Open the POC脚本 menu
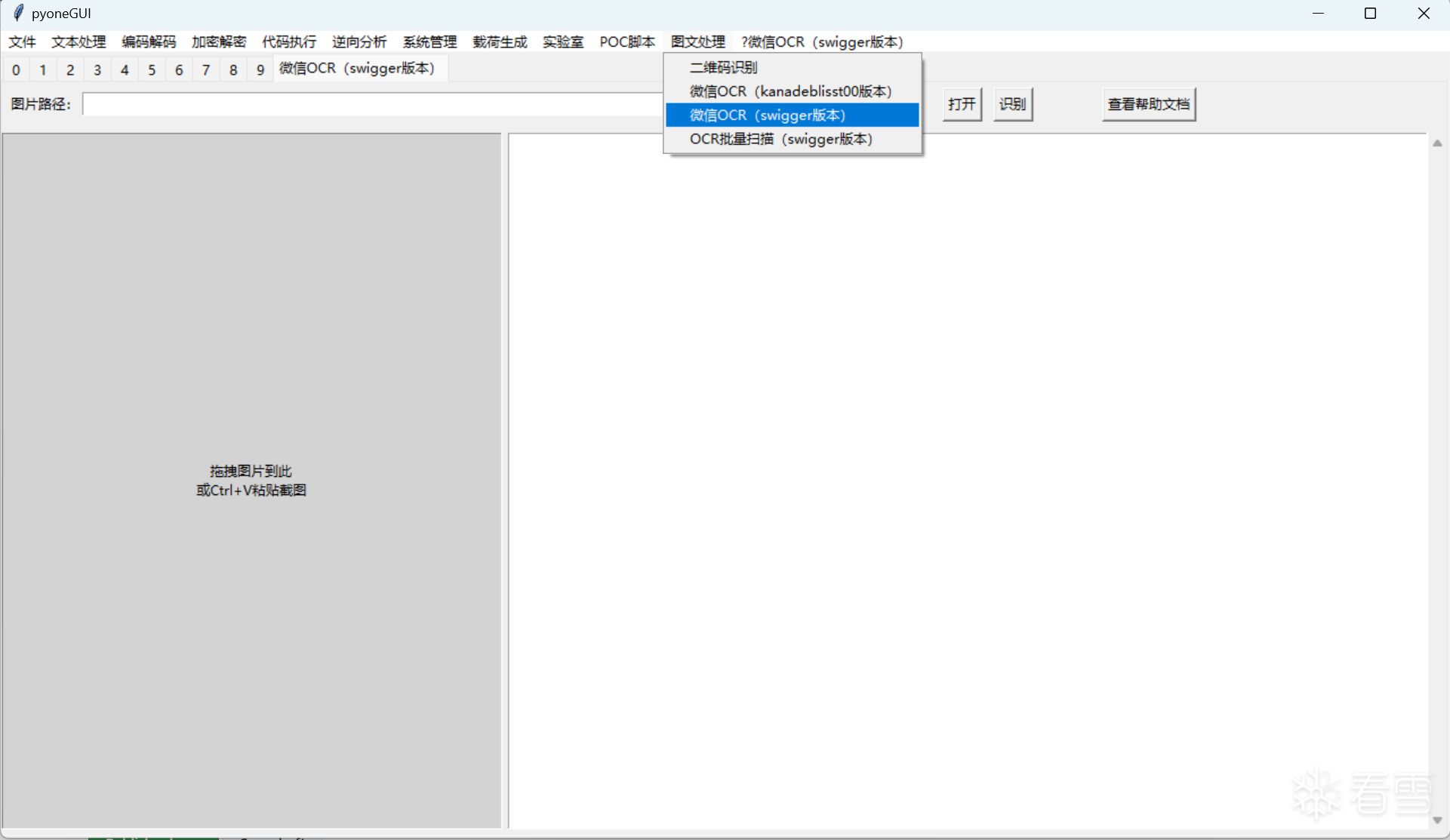This screenshot has height=840, width=1450. coord(626,42)
